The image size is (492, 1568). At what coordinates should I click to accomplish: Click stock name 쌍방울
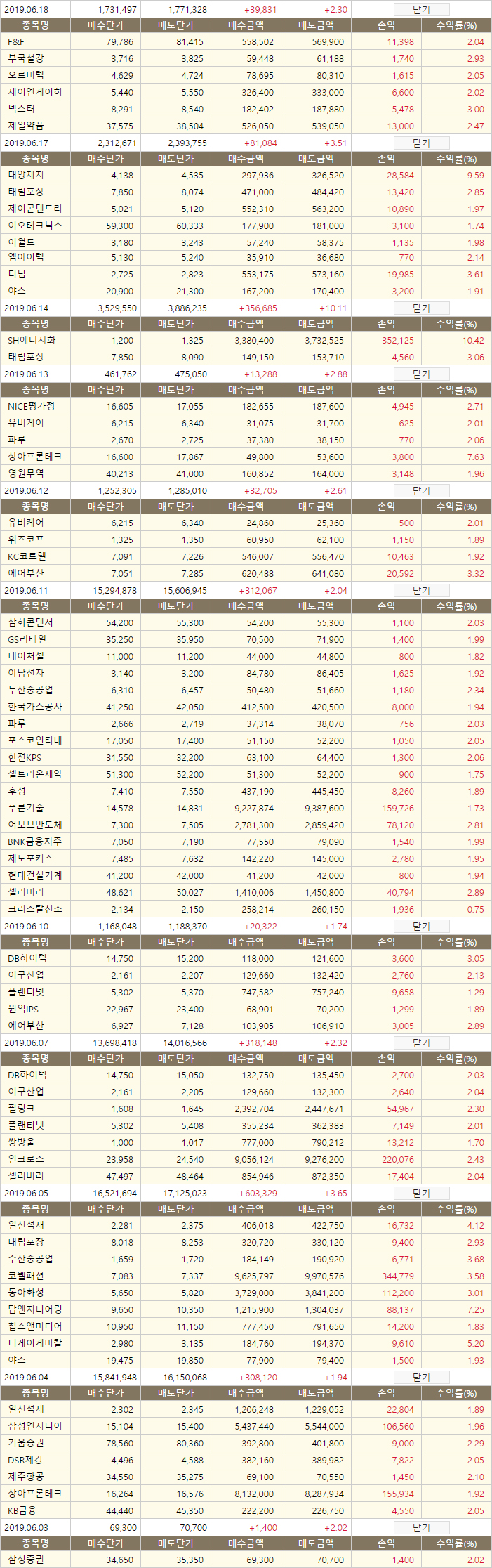point(21,1143)
